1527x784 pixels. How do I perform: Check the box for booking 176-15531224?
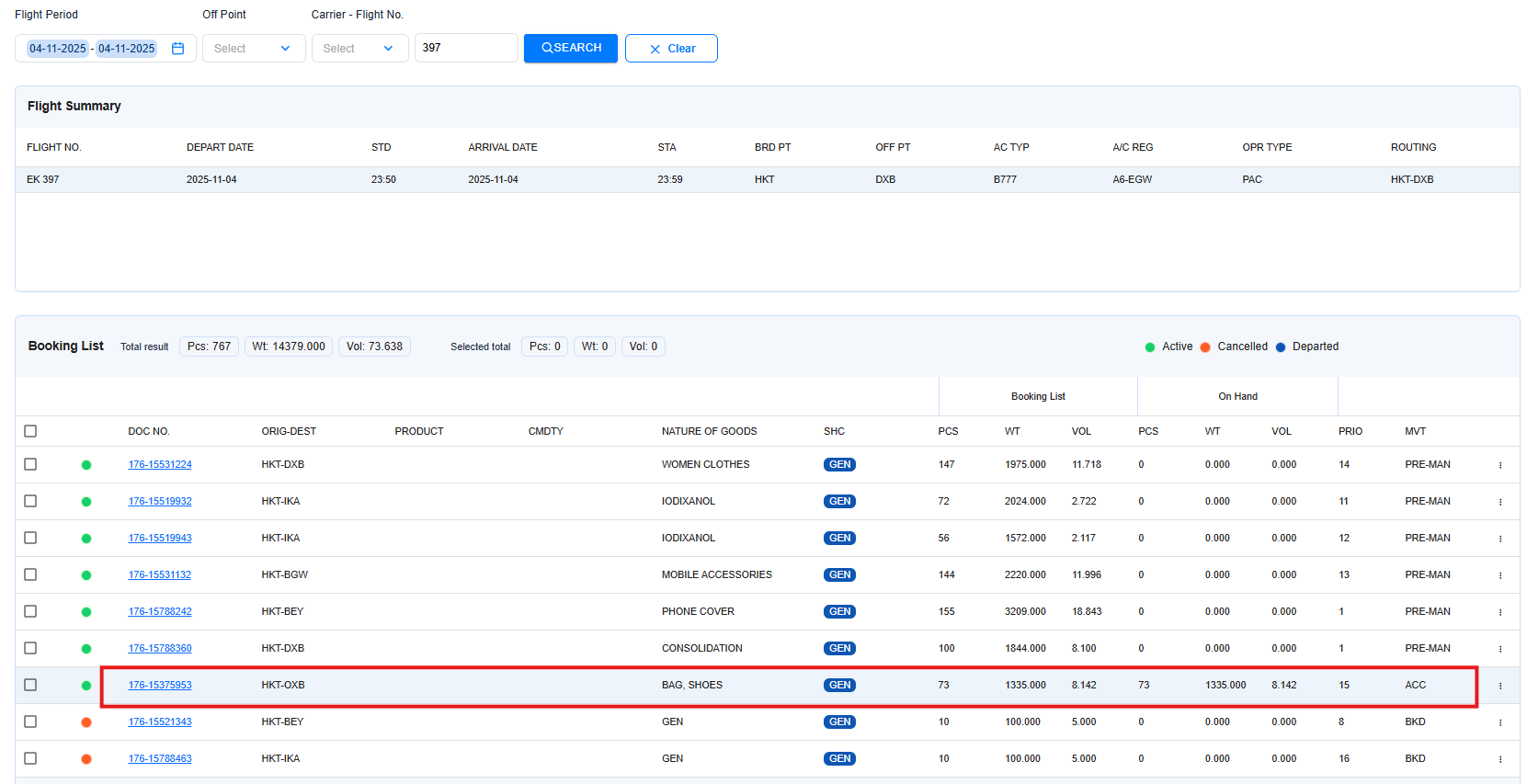tap(30, 465)
